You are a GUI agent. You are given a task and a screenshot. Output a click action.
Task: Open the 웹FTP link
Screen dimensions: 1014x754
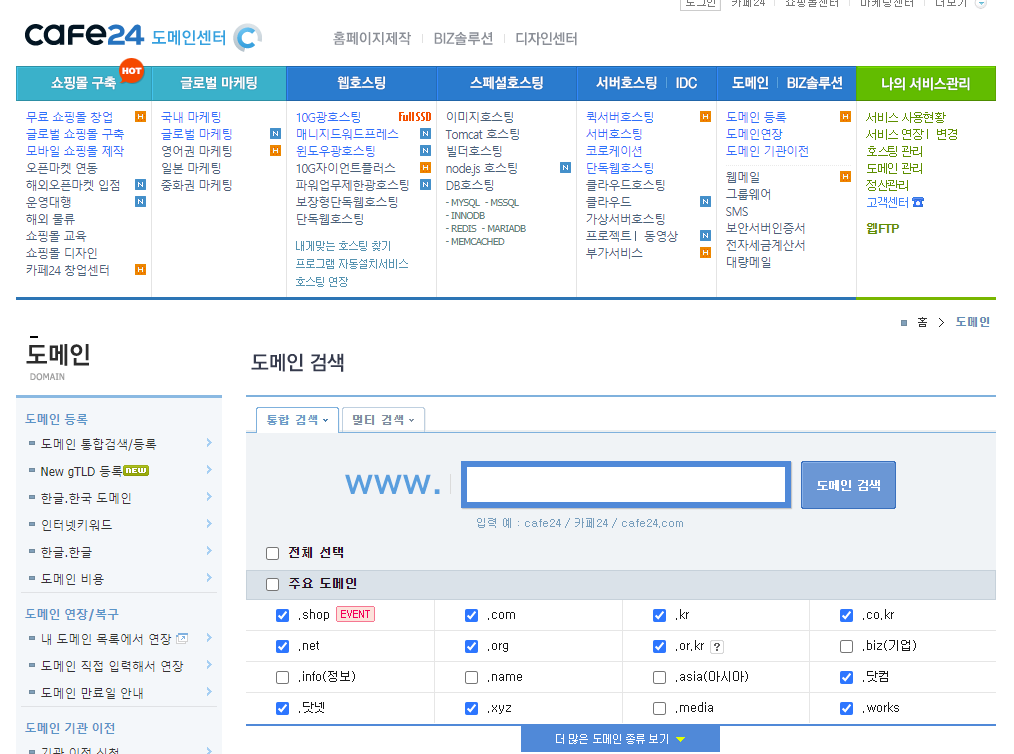(882, 228)
